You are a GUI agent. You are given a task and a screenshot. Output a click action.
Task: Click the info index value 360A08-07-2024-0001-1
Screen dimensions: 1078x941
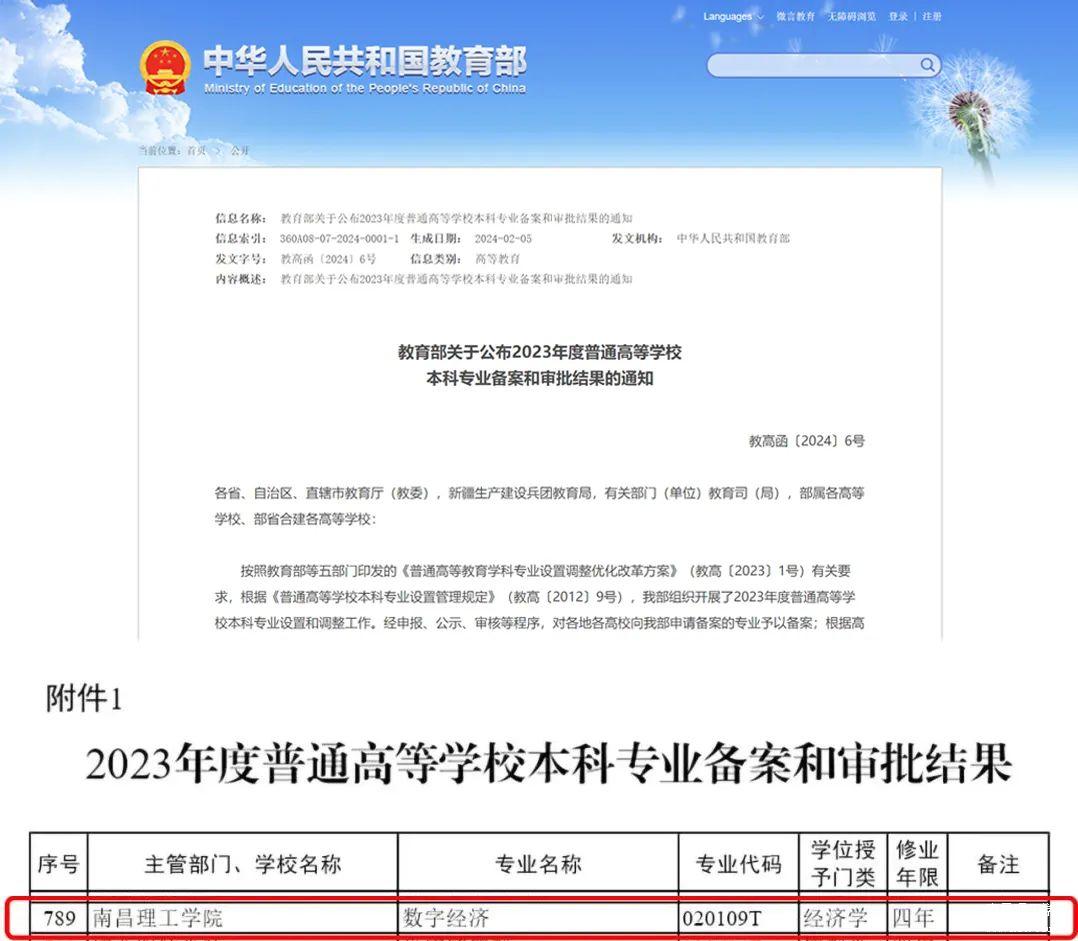(x=339, y=239)
